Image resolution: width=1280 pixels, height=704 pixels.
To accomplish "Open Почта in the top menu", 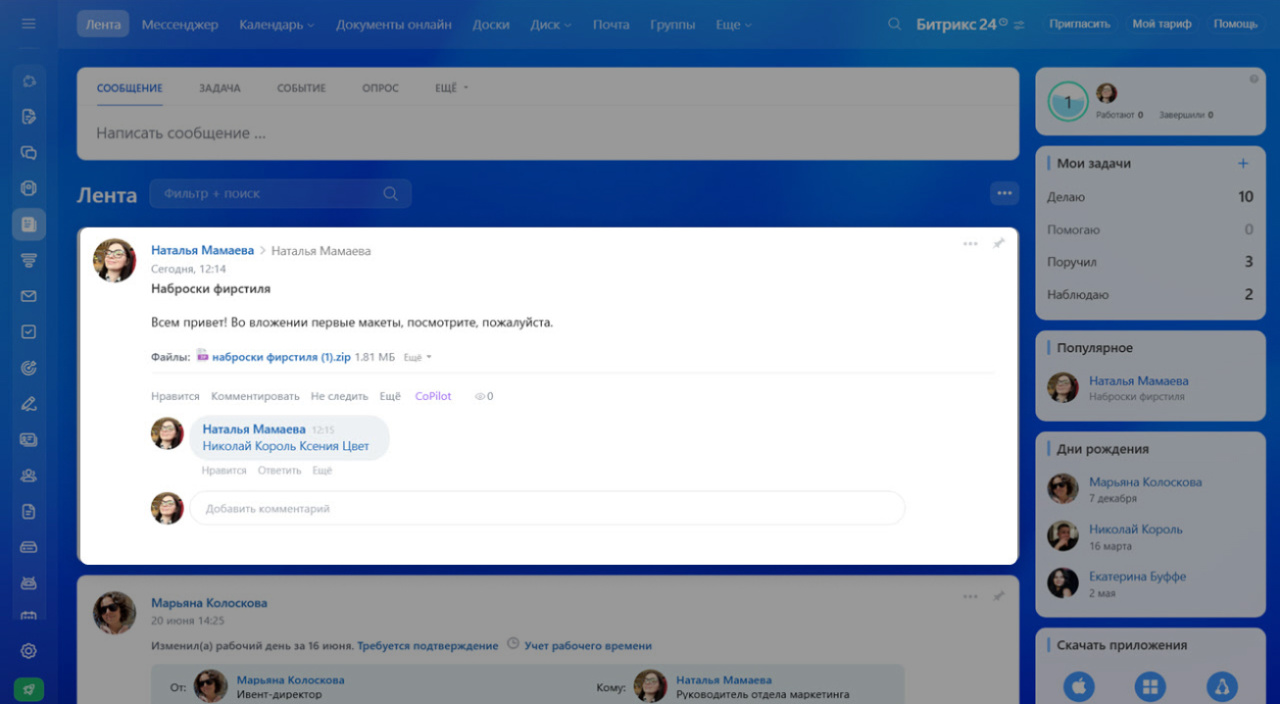I will coord(611,24).
